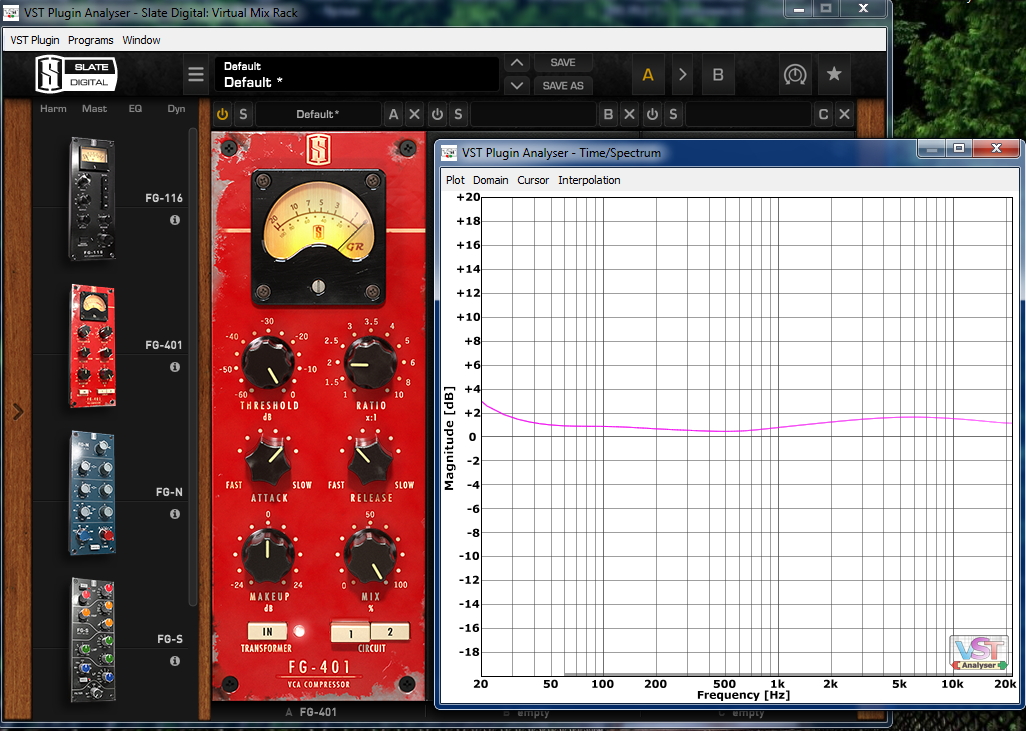Click the star favorites icon
Screen dimensions: 1026x731
tap(834, 74)
